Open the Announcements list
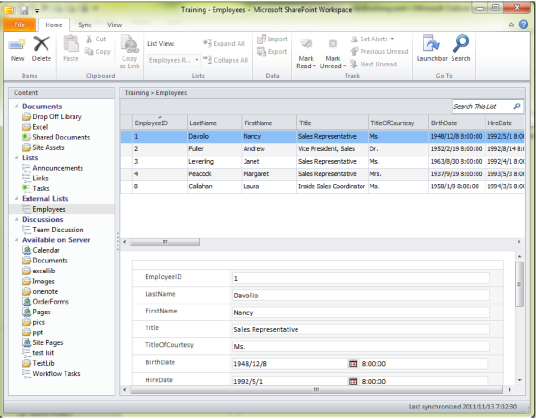536x419 pixels. (x=53, y=168)
